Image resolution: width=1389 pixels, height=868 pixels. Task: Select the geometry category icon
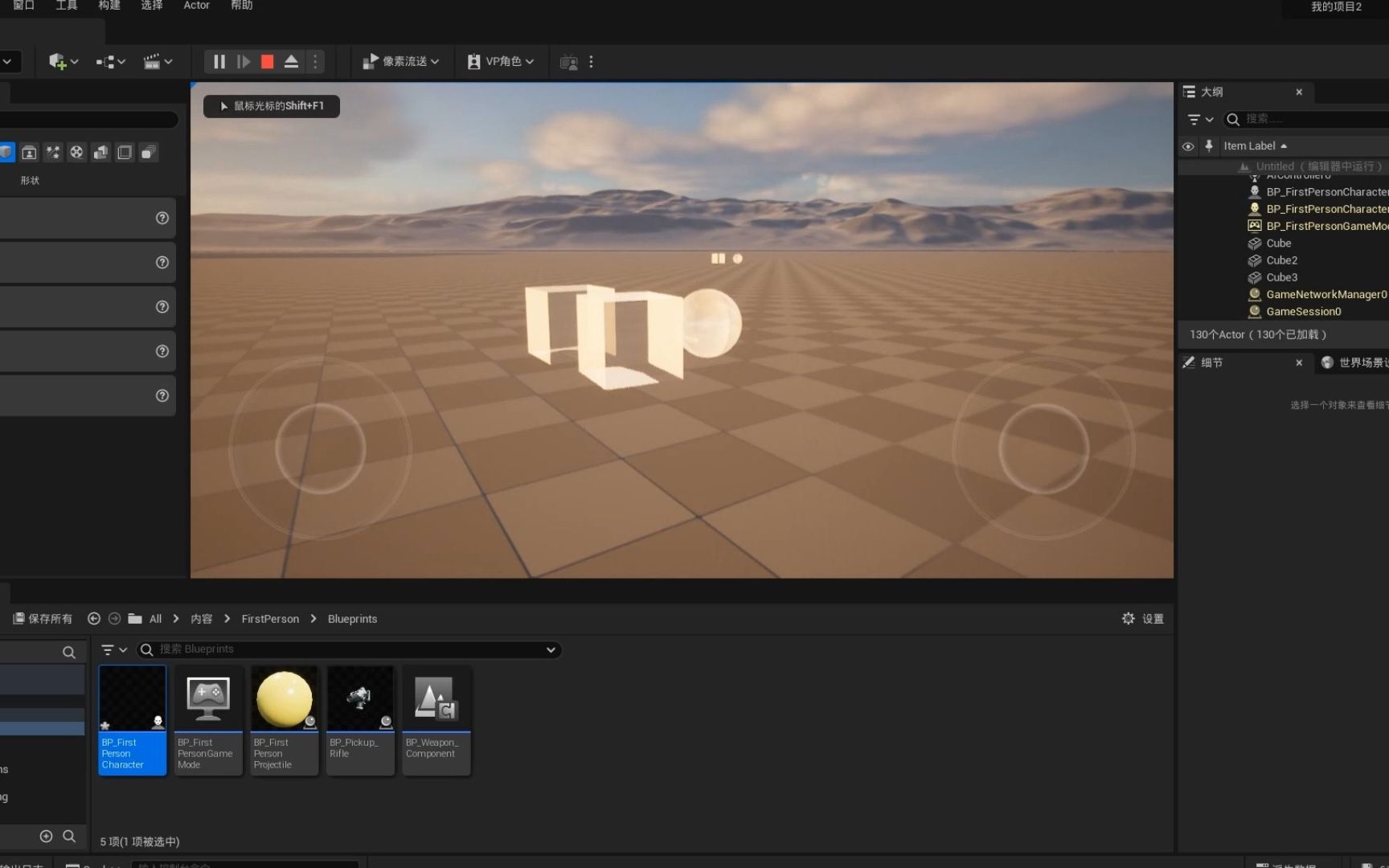[x=100, y=153]
